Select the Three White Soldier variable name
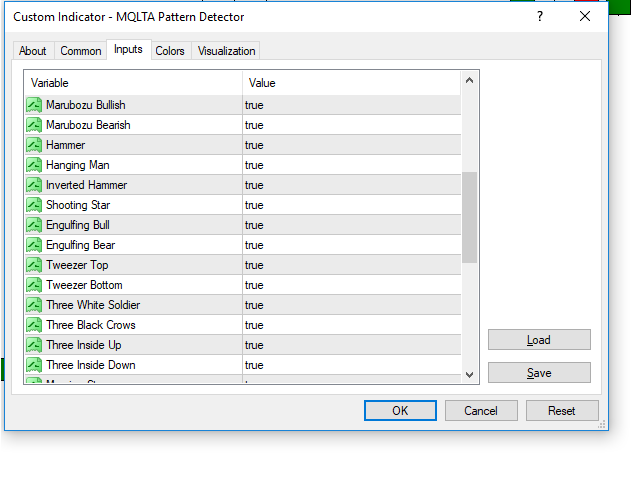This screenshot has width=640, height=480. (93, 305)
